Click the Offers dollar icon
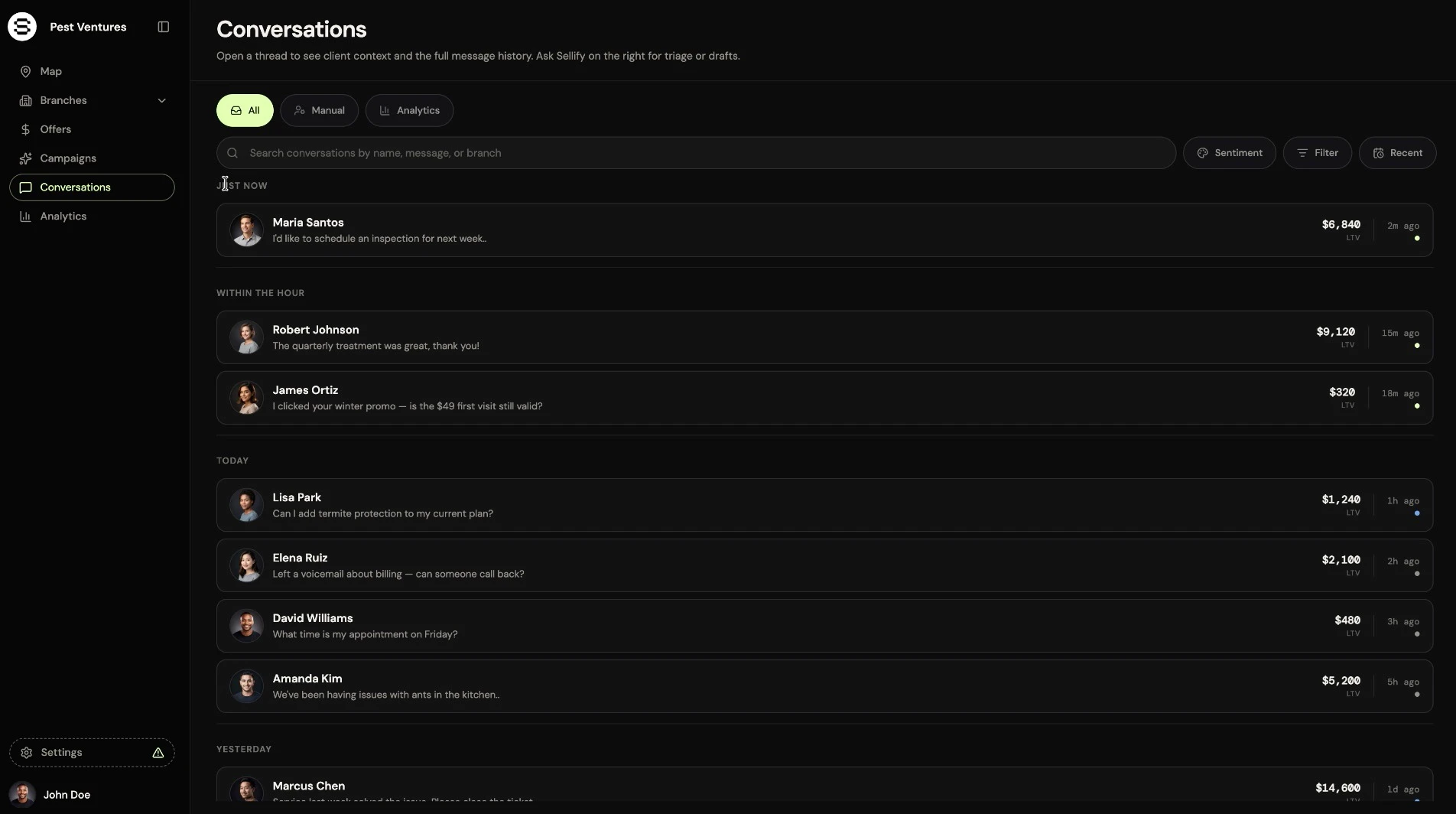The width and height of the screenshot is (1456, 814). point(25,129)
